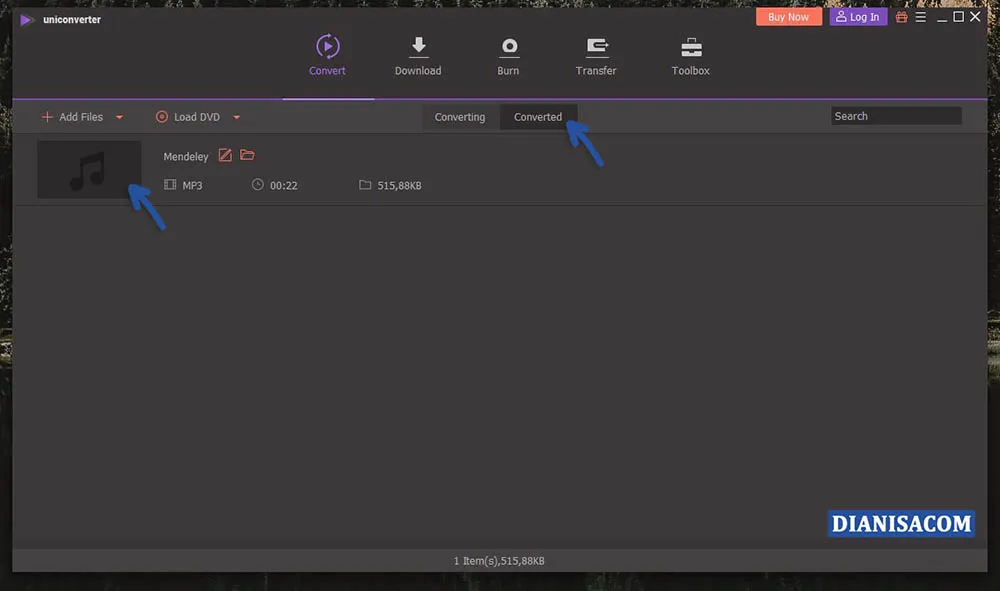Open Mendeley's file location with the folder icon
1000x591 pixels.
click(246, 155)
